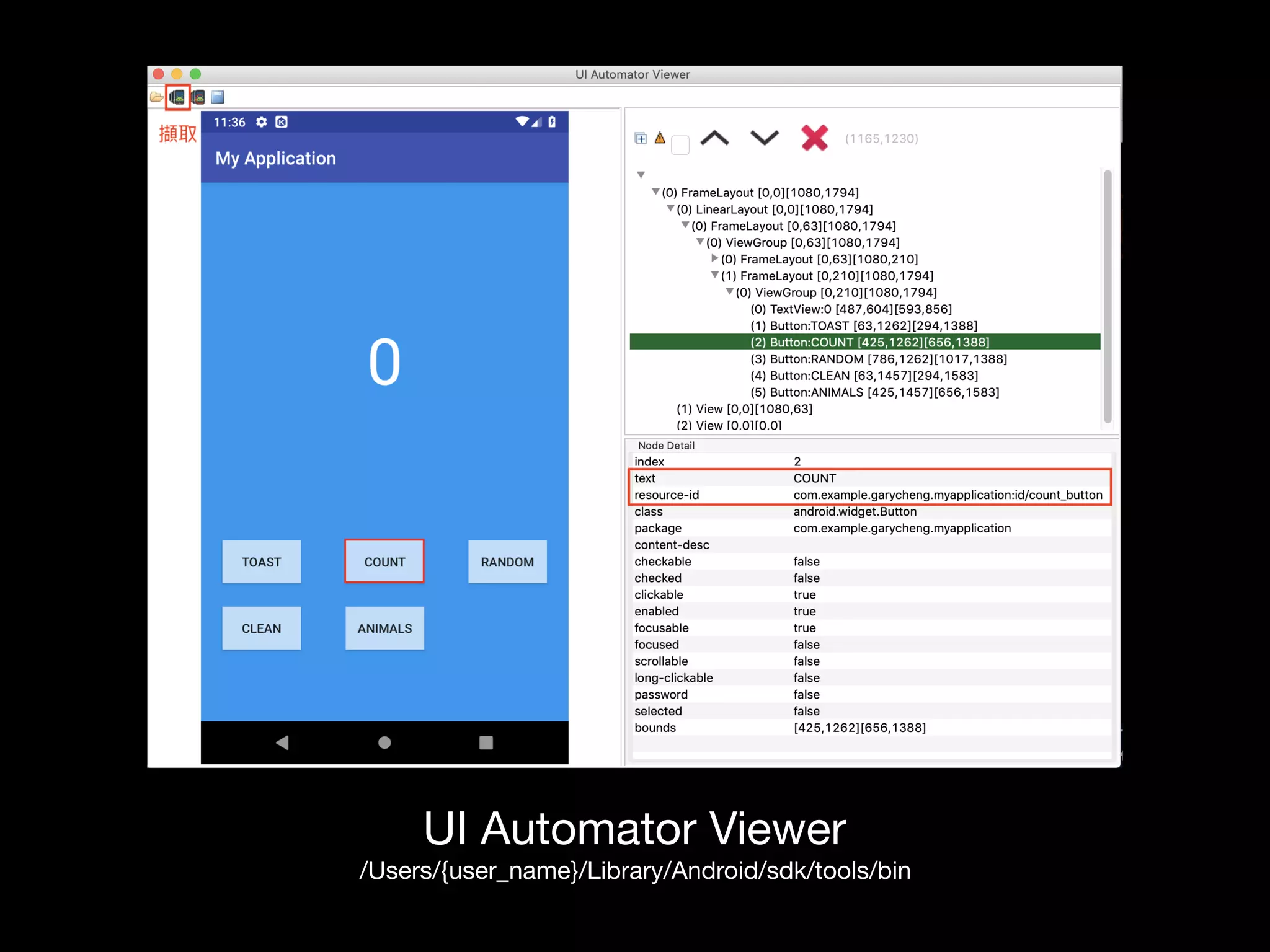Click the 11:36 clock in the phone status bar
This screenshot has width=1270, height=952.
229,122
